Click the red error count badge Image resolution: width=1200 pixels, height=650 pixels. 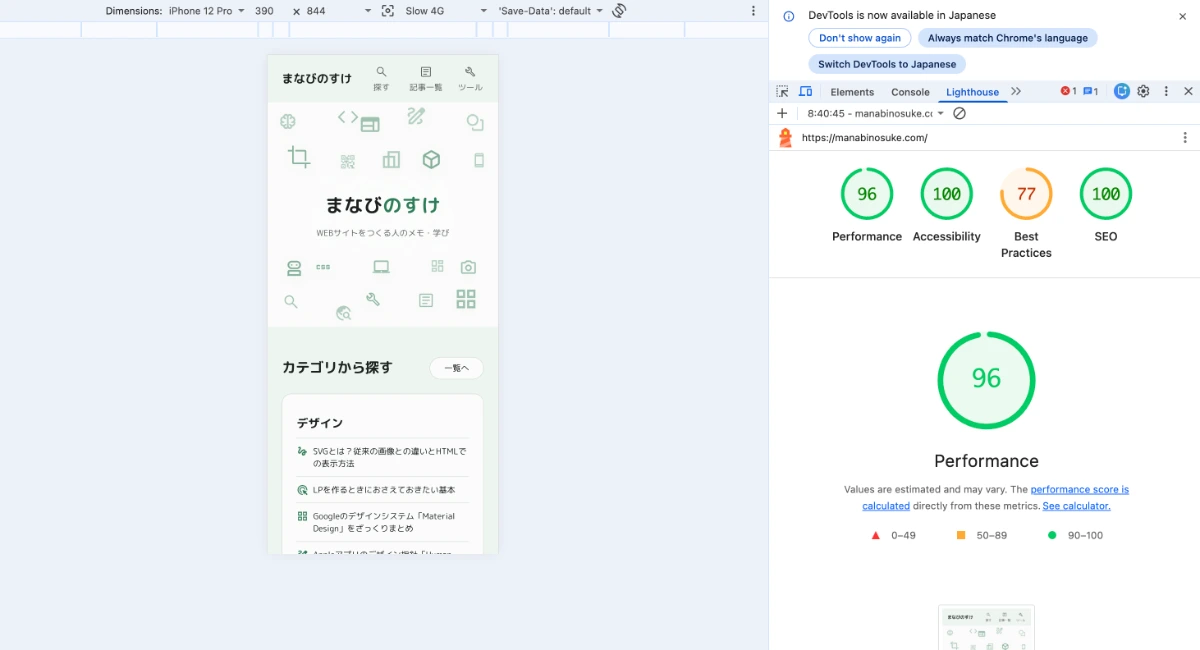tap(1068, 91)
